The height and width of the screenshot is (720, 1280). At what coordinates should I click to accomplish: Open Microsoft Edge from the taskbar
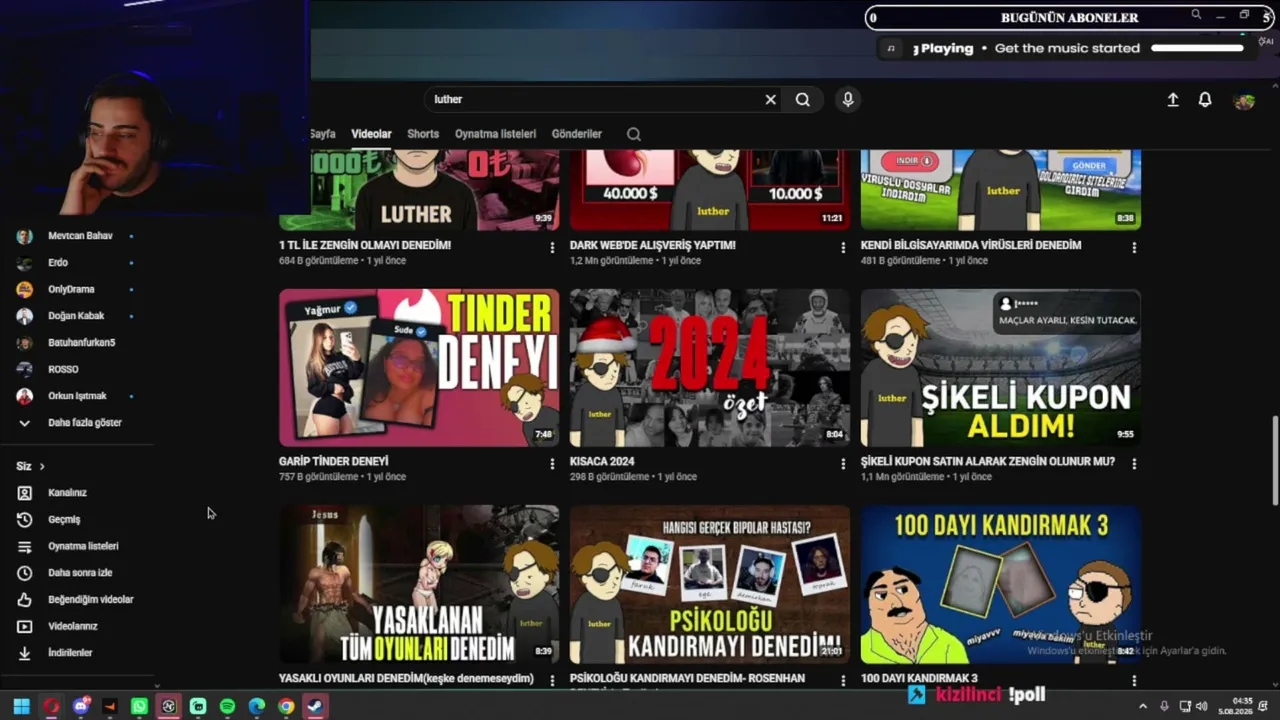point(257,707)
